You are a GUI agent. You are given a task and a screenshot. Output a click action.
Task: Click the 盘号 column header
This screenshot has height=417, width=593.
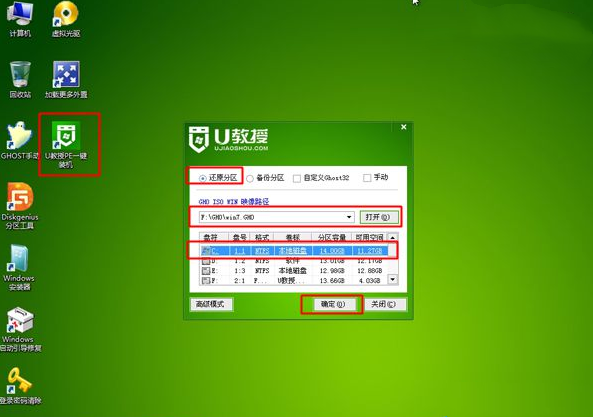(239, 237)
